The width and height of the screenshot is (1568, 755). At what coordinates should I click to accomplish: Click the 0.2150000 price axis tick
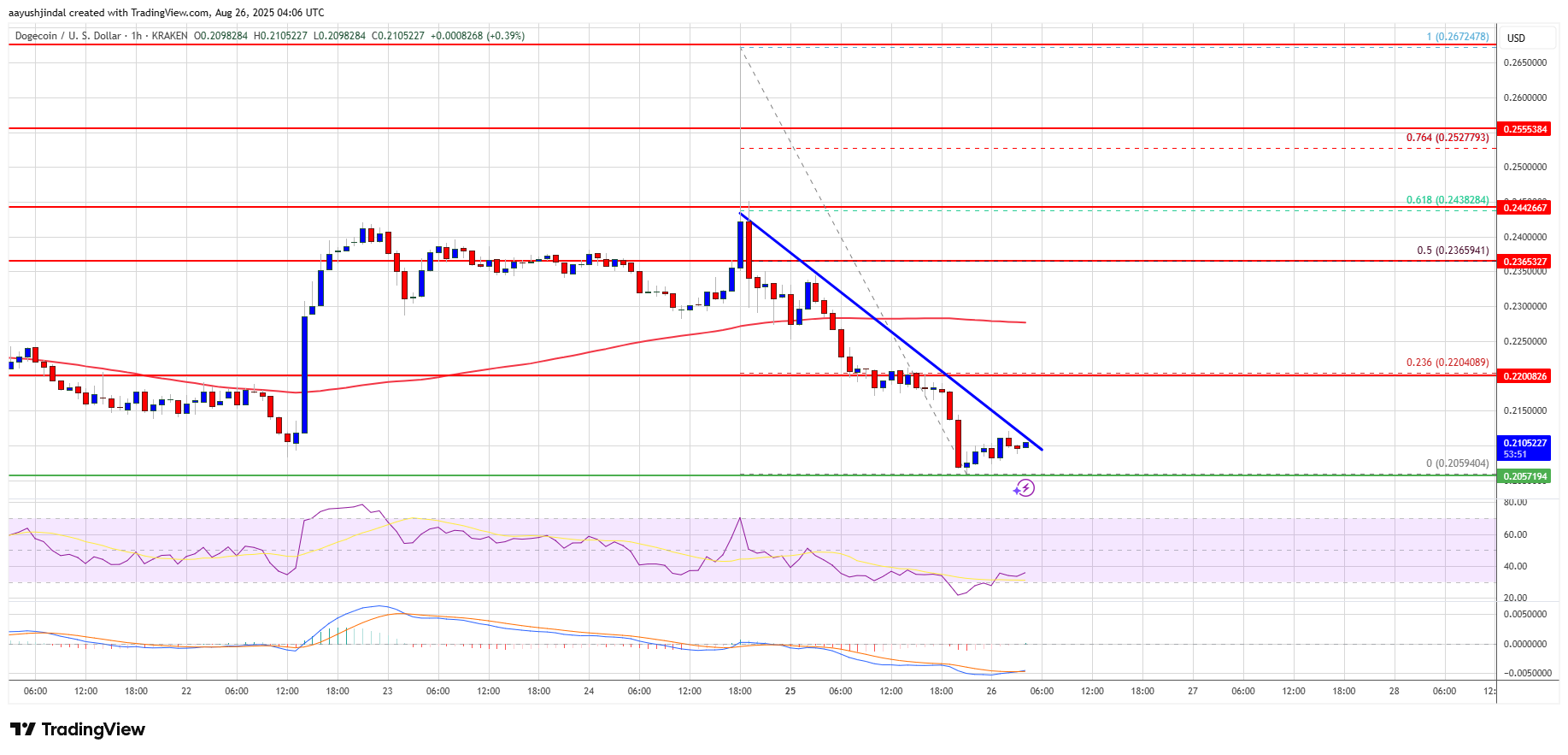coord(1525,411)
